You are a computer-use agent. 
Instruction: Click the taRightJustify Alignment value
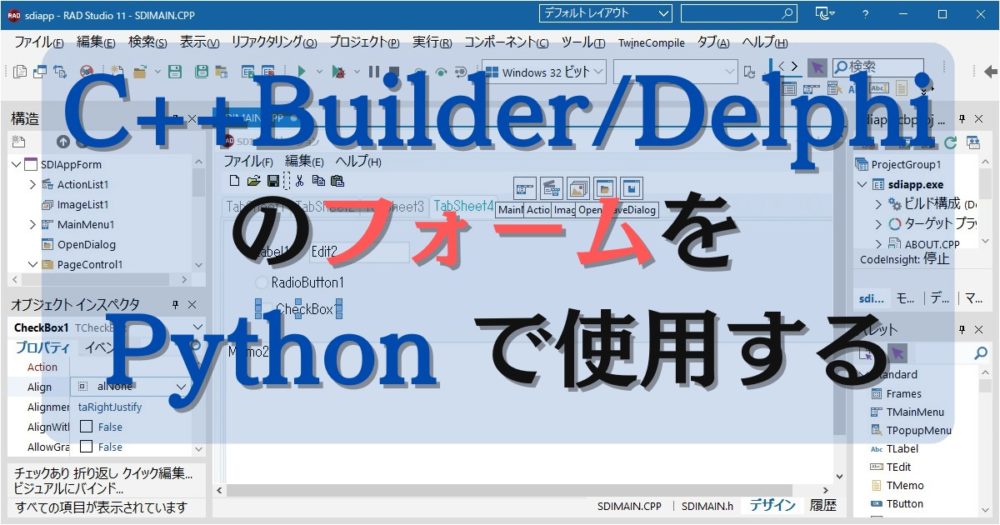110,407
